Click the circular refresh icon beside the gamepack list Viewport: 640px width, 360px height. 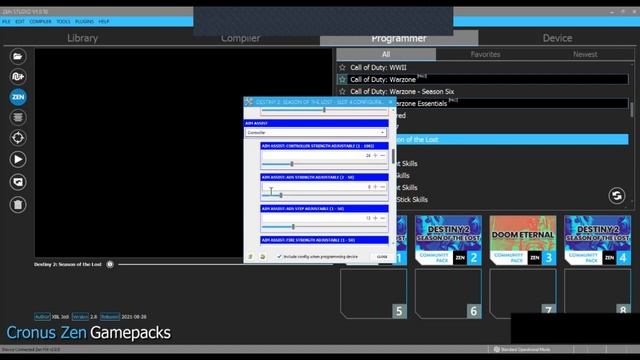(617, 196)
